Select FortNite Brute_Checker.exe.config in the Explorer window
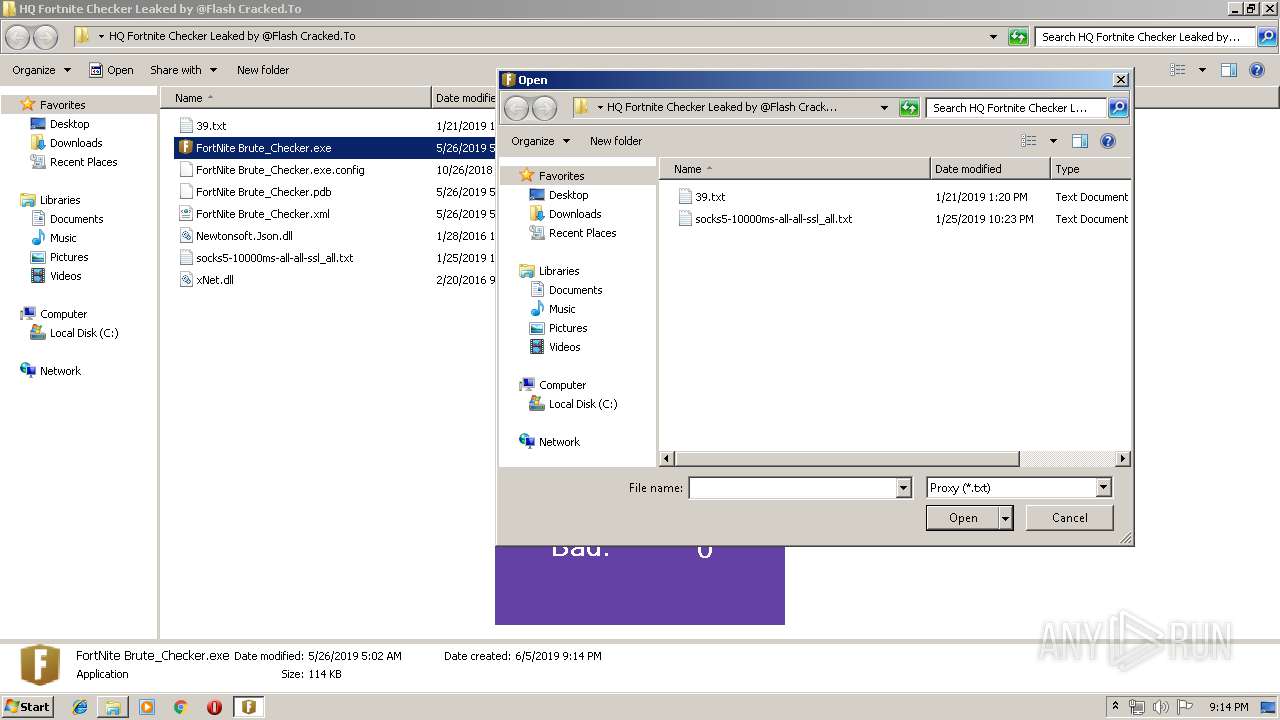The height and width of the screenshot is (720, 1280). point(271,170)
